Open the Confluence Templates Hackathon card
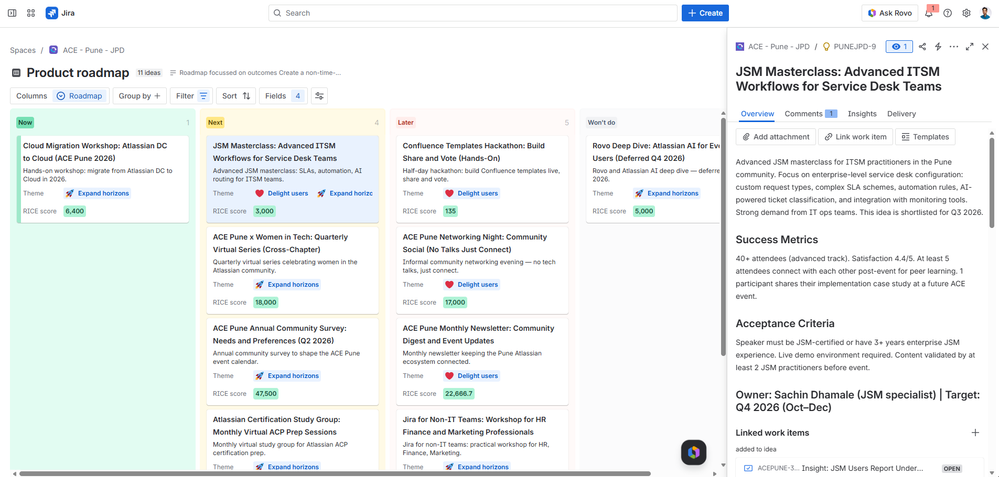The height and width of the screenshot is (477, 999). click(482, 179)
